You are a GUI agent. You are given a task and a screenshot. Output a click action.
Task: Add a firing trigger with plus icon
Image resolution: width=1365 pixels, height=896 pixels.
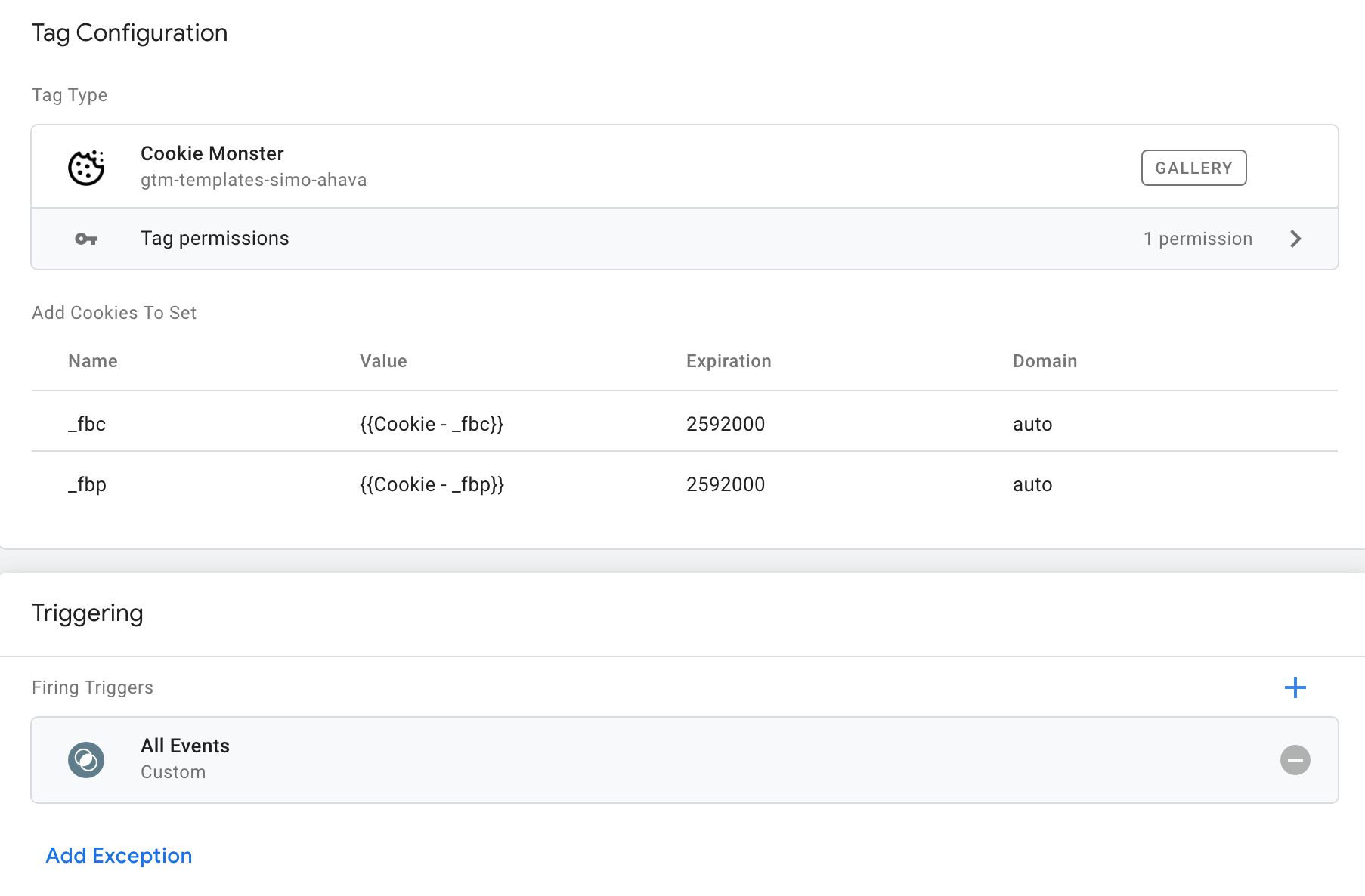pos(1295,687)
